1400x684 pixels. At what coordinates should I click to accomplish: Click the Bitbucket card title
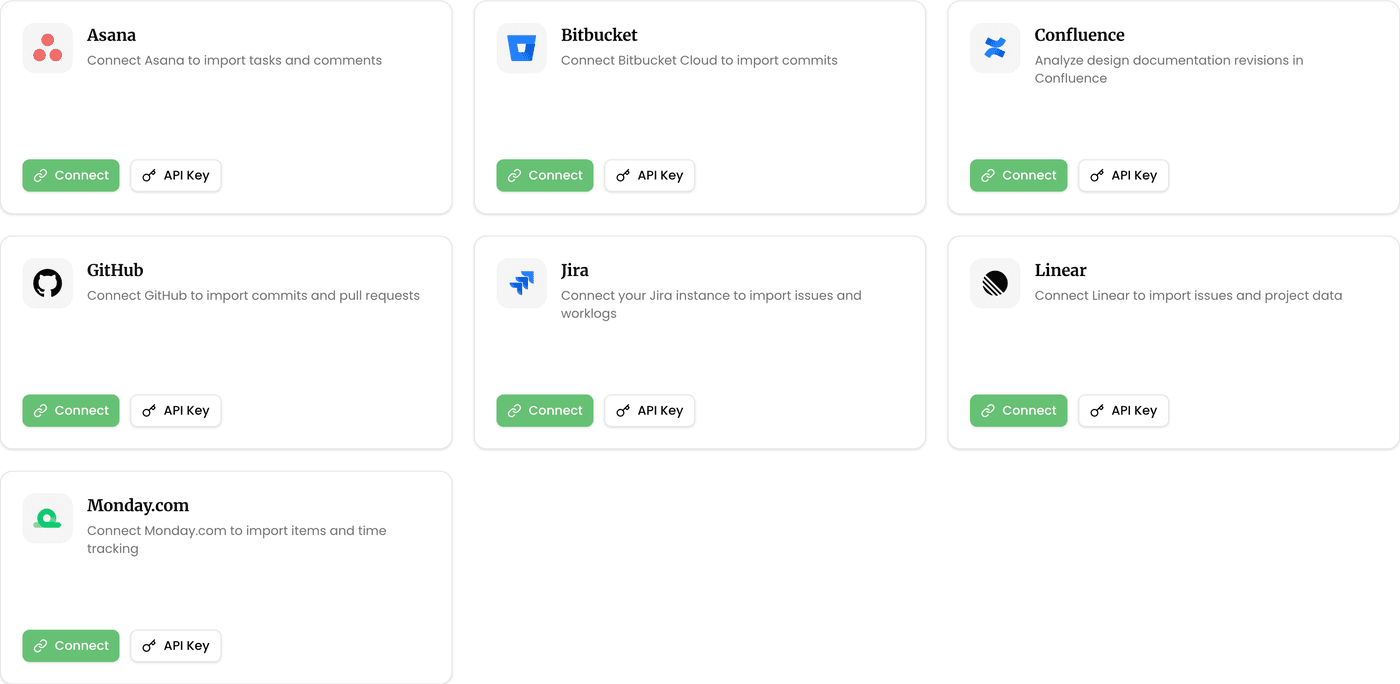599,35
